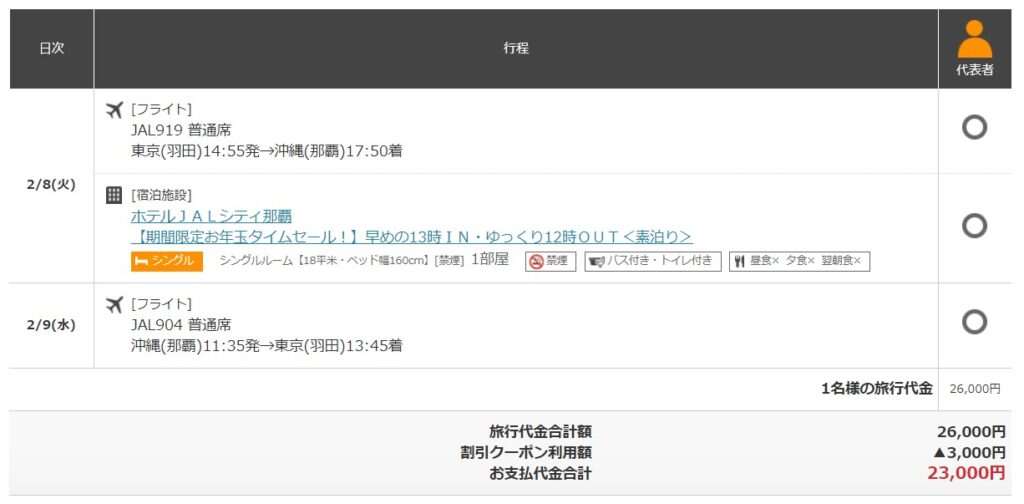Viewport: 1024px width, 504px height.
Task: Click the JAL919 普通席 text
Action: coord(181,130)
